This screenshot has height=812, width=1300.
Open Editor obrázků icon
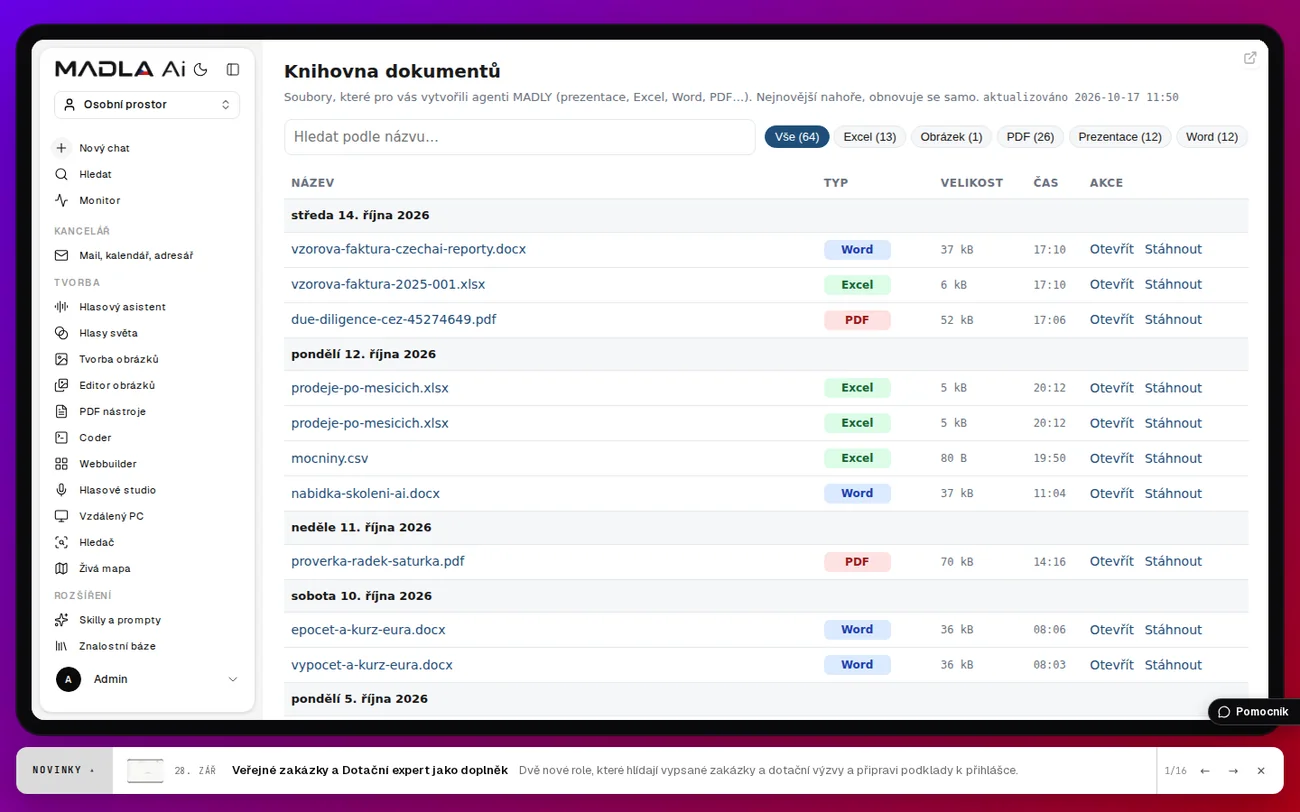click(61, 385)
